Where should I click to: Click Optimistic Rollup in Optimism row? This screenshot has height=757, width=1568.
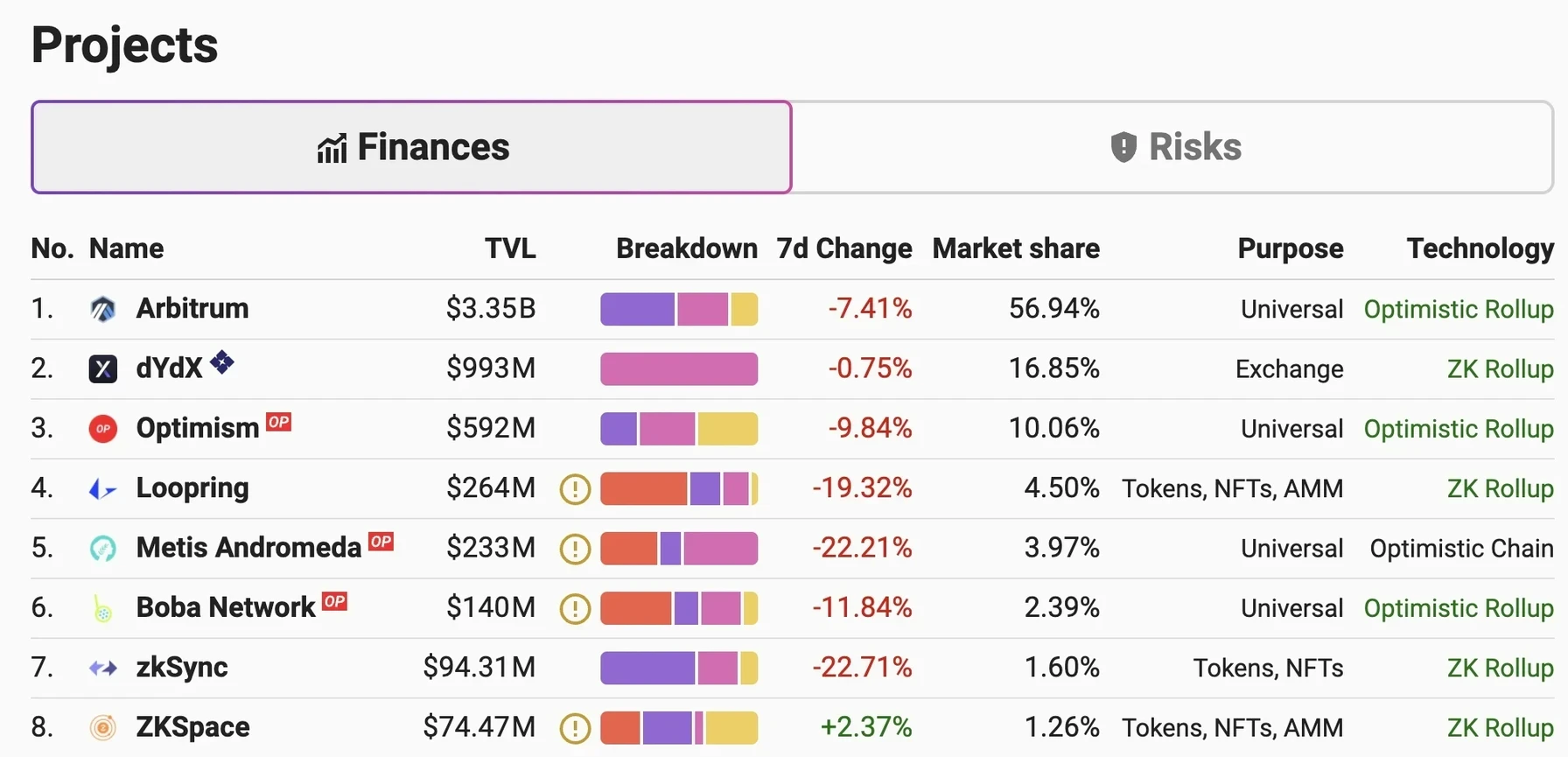[x=1459, y=429]
